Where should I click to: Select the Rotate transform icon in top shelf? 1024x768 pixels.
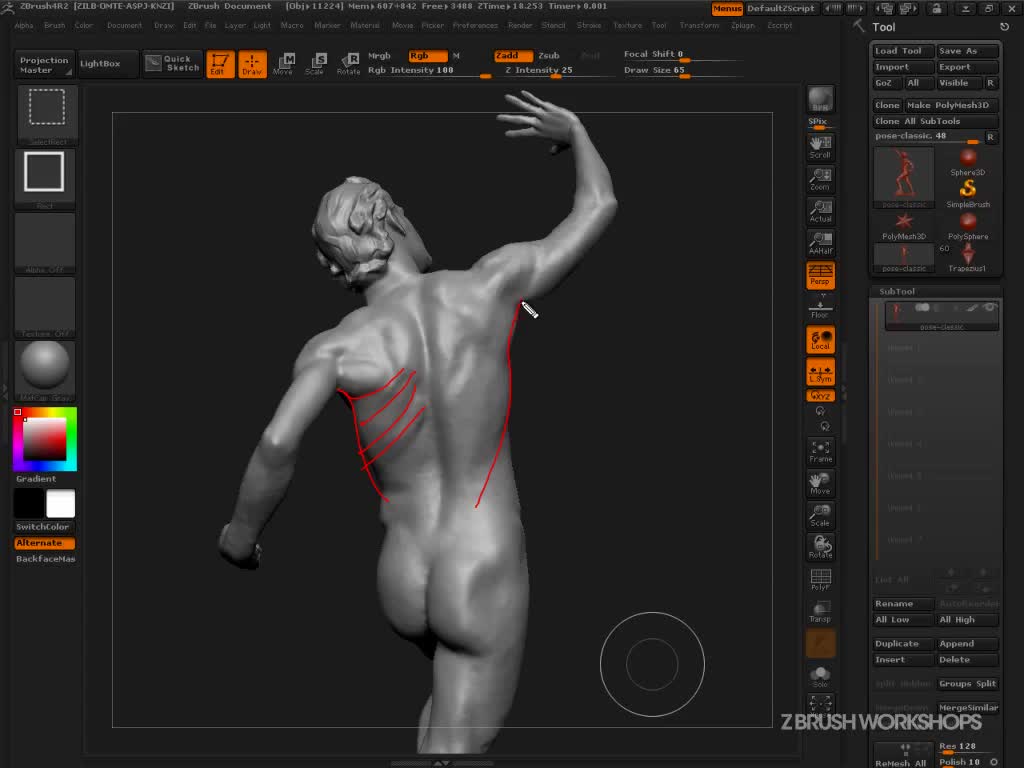[x=348, y=64]
